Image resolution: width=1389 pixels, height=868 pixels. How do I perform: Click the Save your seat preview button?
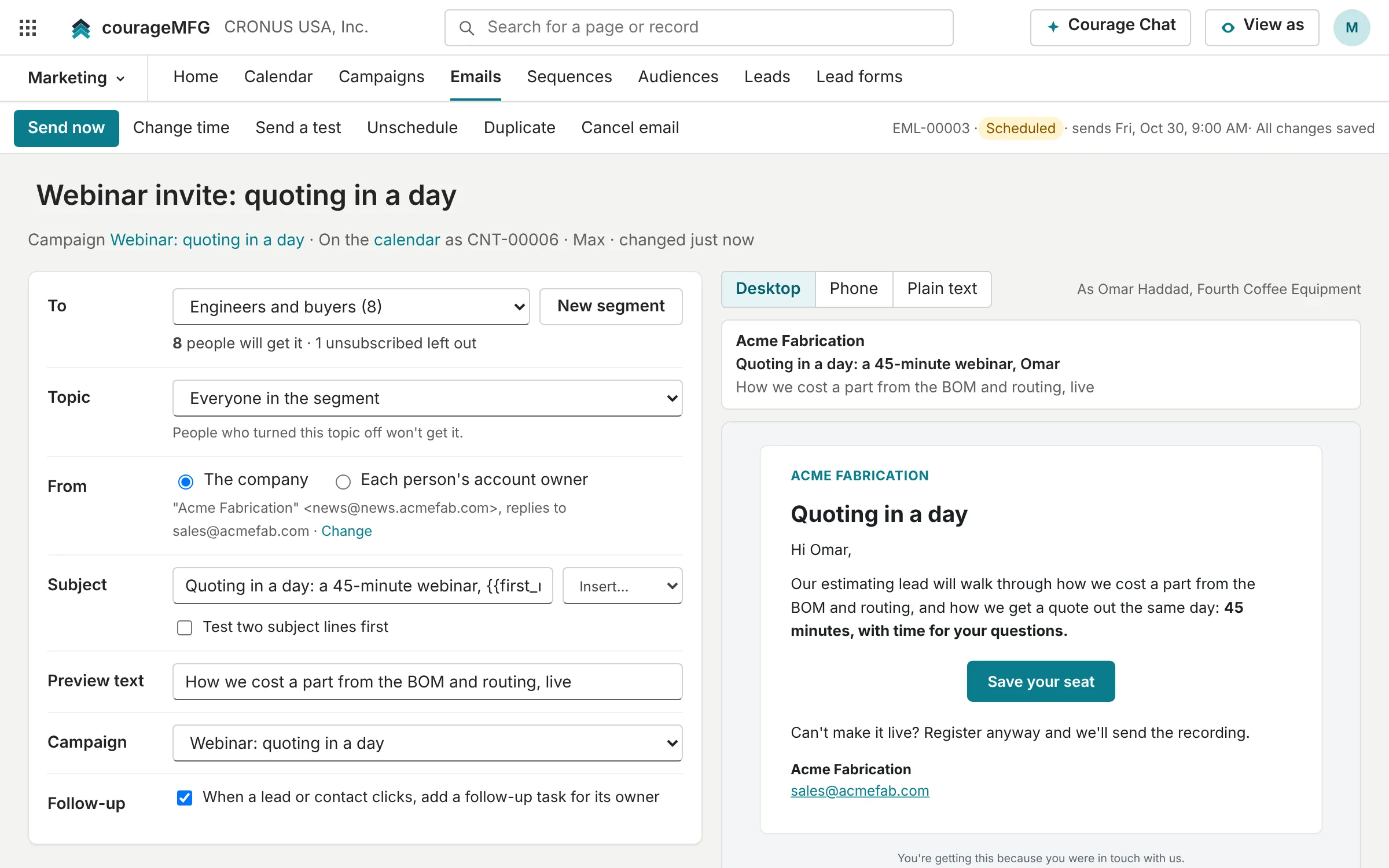pos(1041,681)
